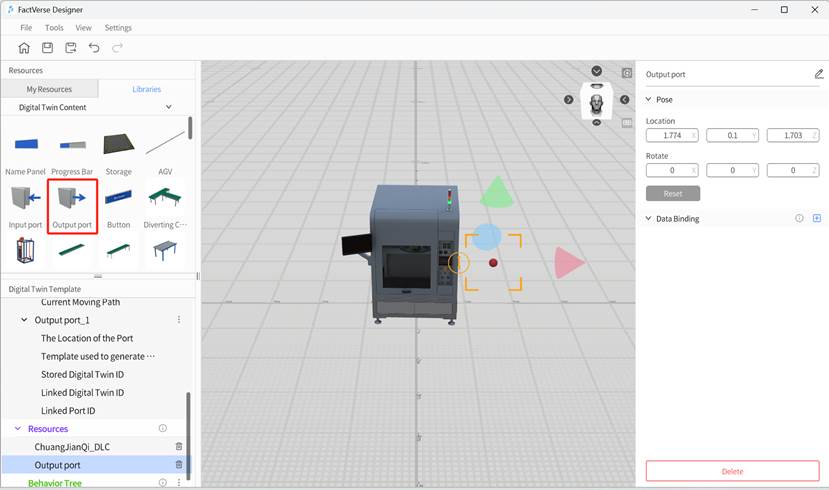
Task: Click the head view cube
Action: 596,103
